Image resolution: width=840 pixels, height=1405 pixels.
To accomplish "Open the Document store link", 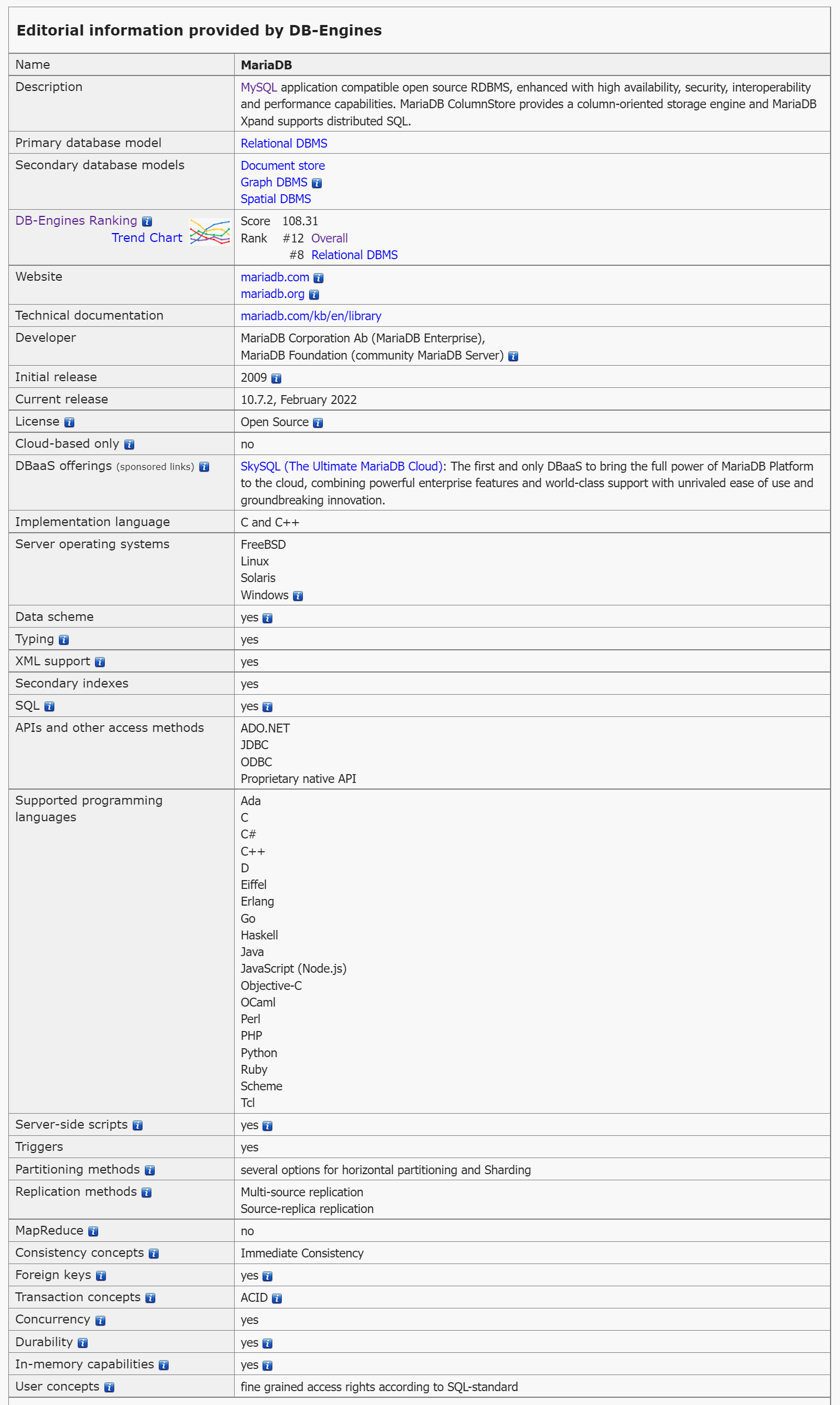I will point(283,165).
